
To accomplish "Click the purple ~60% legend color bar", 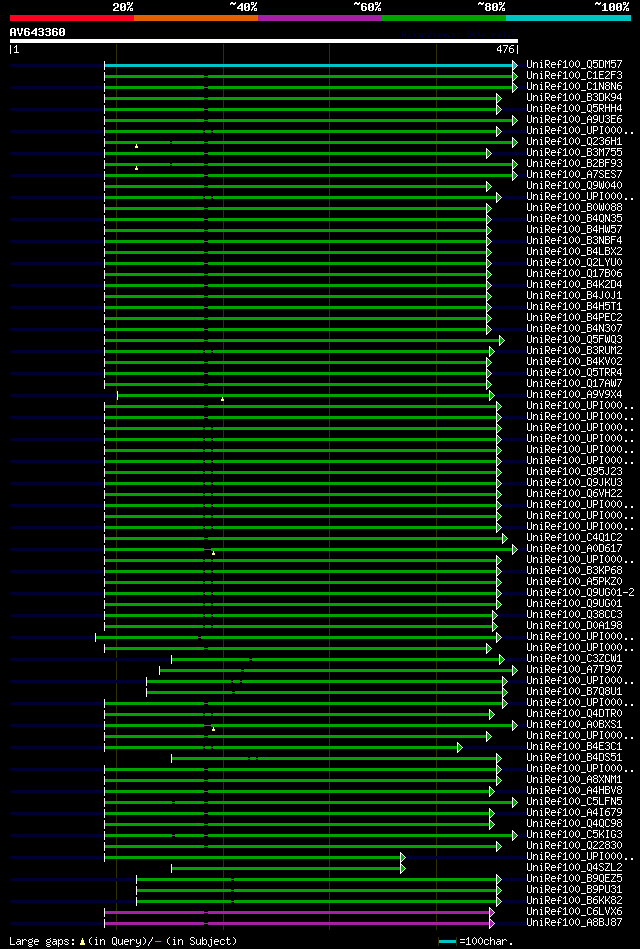I will pyautogui.click(x=320, y=18).
